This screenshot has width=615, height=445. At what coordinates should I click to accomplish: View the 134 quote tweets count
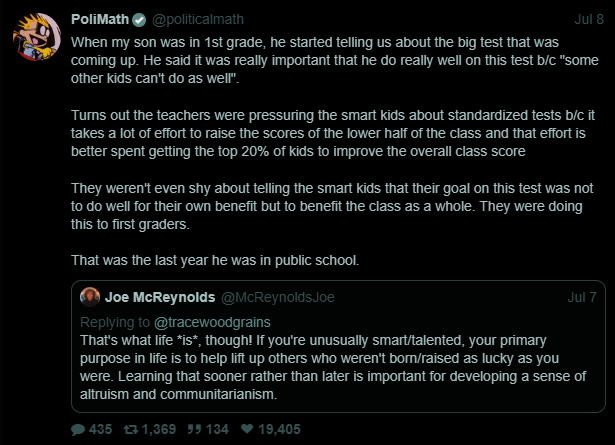click(x=217, y=429)
